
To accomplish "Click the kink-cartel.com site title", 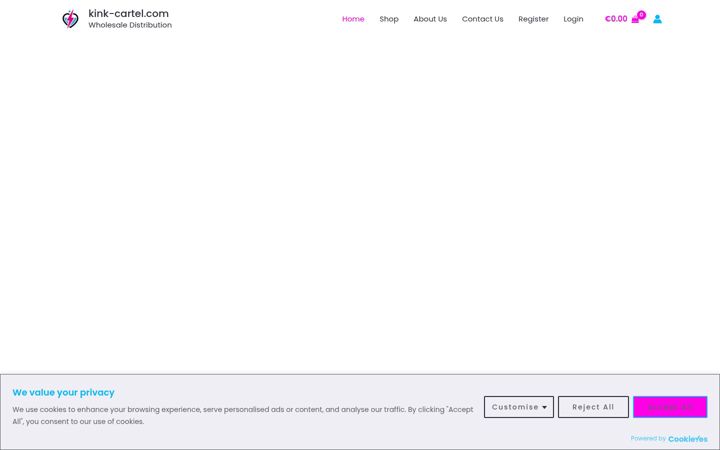I will tap(129, 13).
